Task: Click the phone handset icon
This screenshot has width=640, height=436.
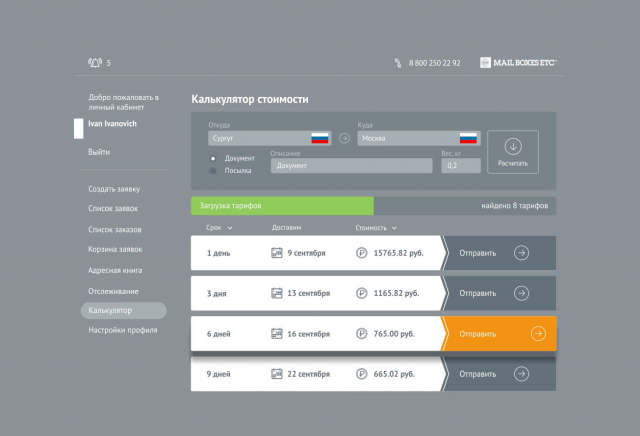Action: [x=398, y=63]
